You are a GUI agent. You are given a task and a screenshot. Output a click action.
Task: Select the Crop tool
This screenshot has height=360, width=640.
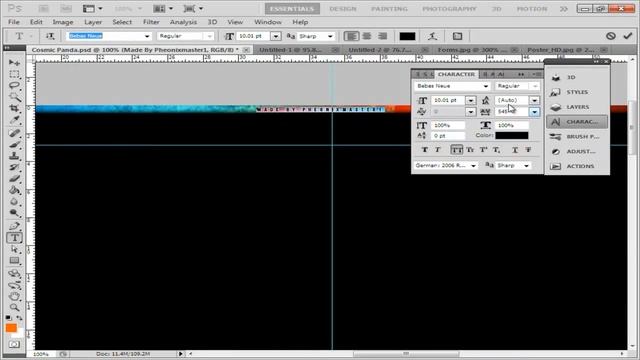pos(14,109)
